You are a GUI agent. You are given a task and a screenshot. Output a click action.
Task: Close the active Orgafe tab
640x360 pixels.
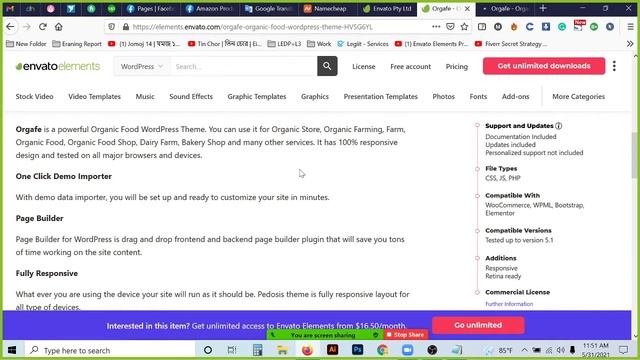coord(467,9)
